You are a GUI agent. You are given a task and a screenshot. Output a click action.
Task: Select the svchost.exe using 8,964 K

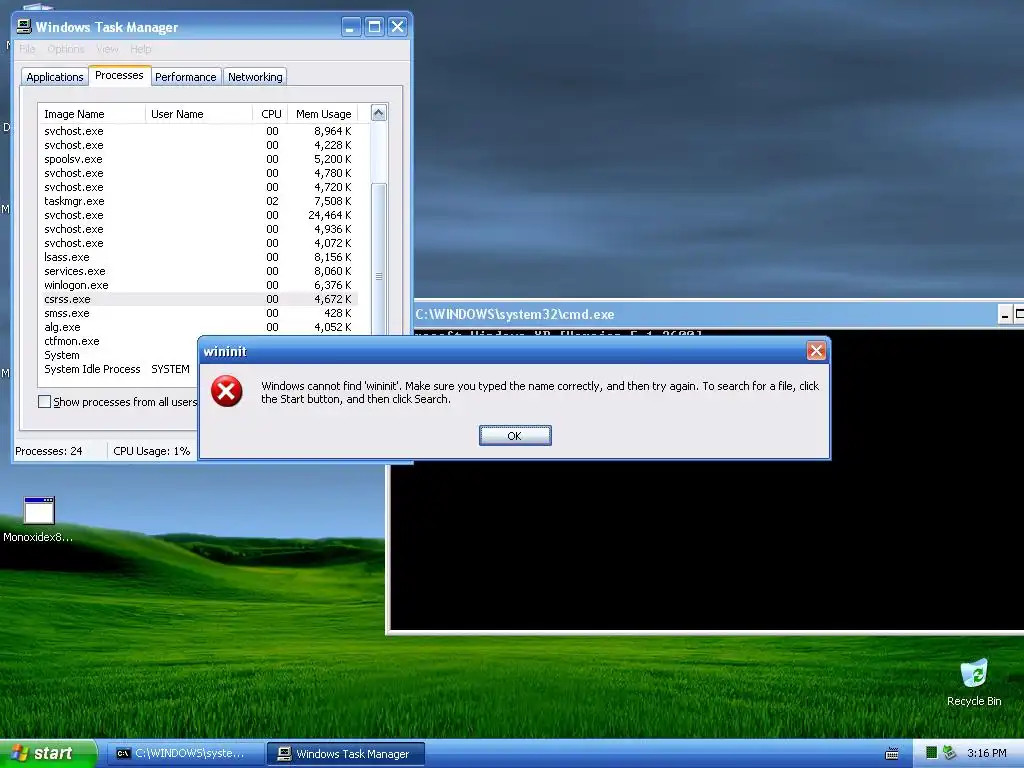198,131
